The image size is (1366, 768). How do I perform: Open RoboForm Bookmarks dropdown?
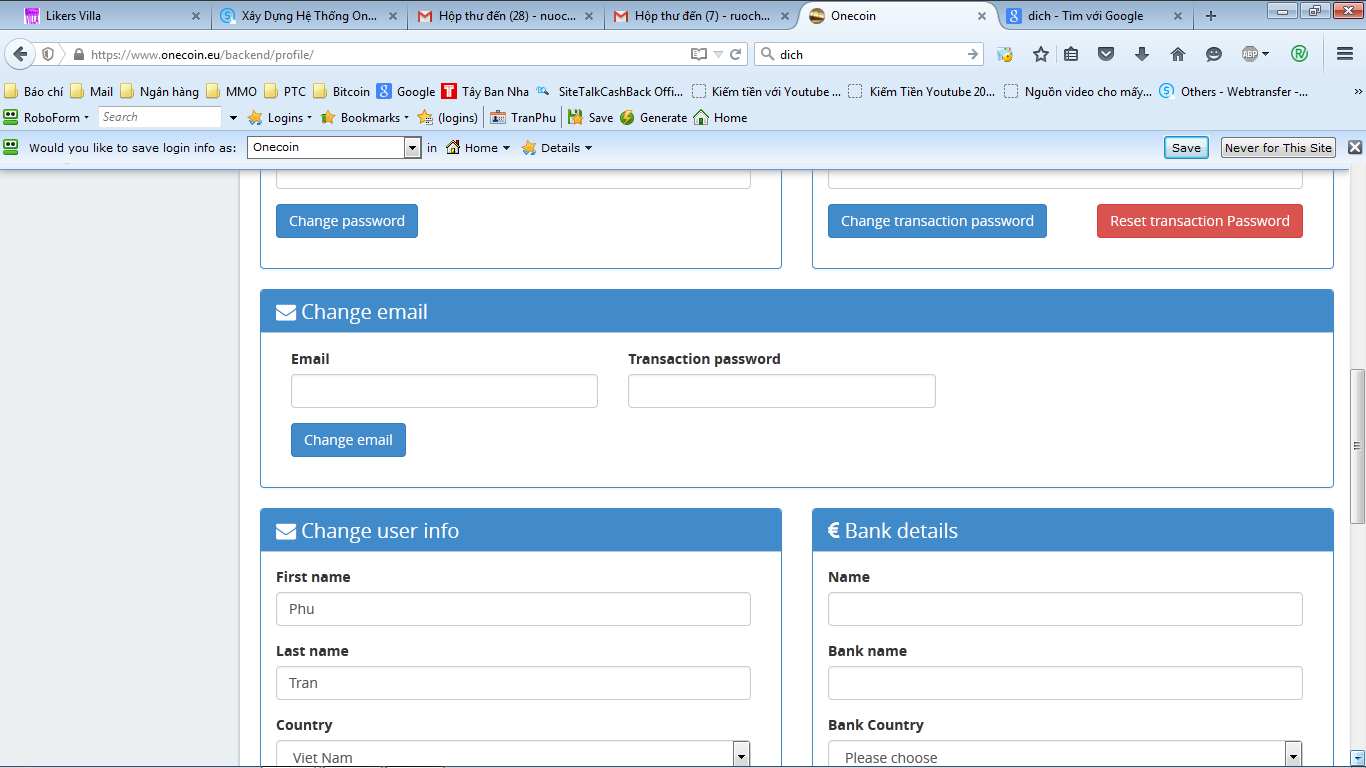point(365,117)
